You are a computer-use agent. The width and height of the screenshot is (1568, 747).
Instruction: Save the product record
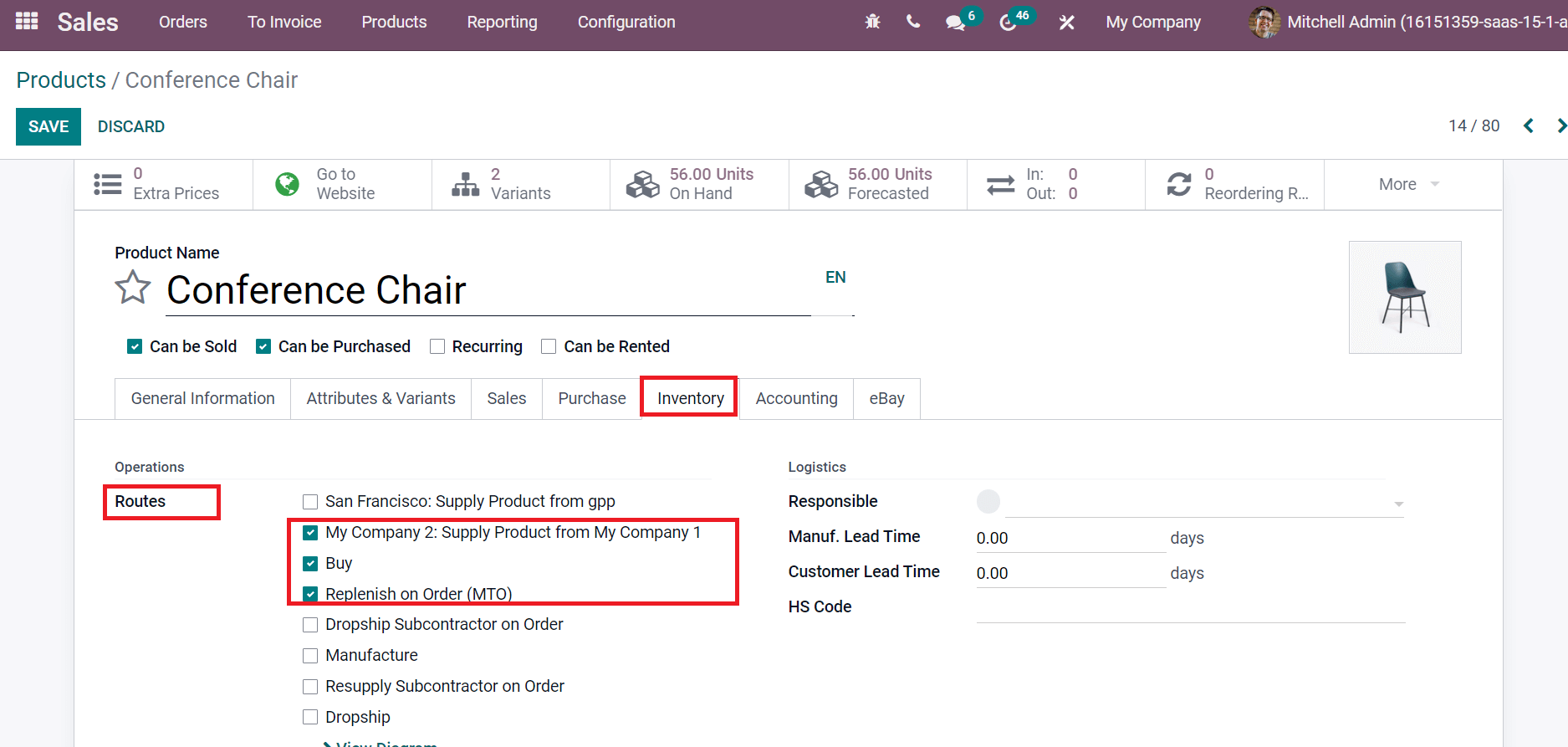49,126
